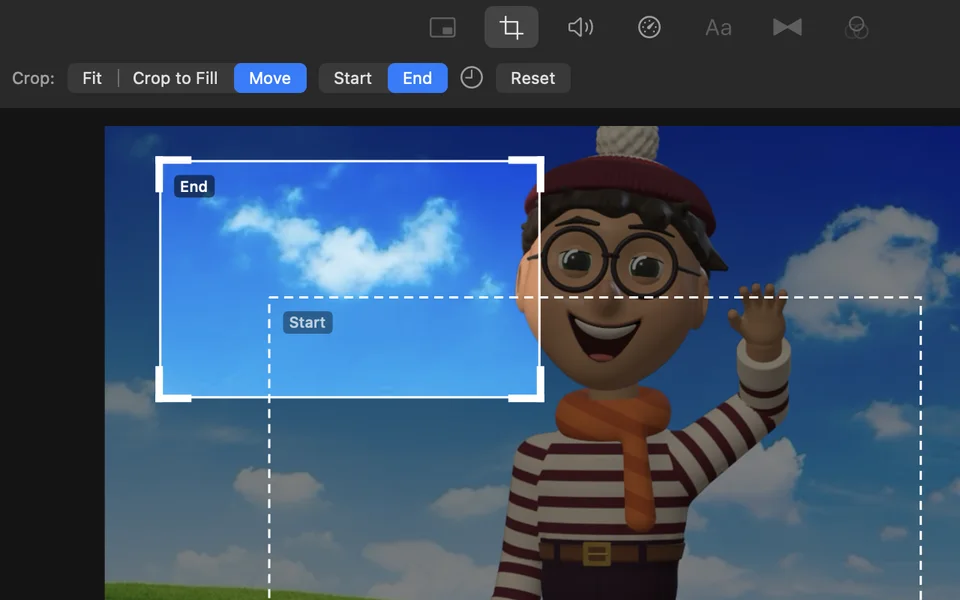
Task: Open the titles text icon
Action: (x=718, y=28)
